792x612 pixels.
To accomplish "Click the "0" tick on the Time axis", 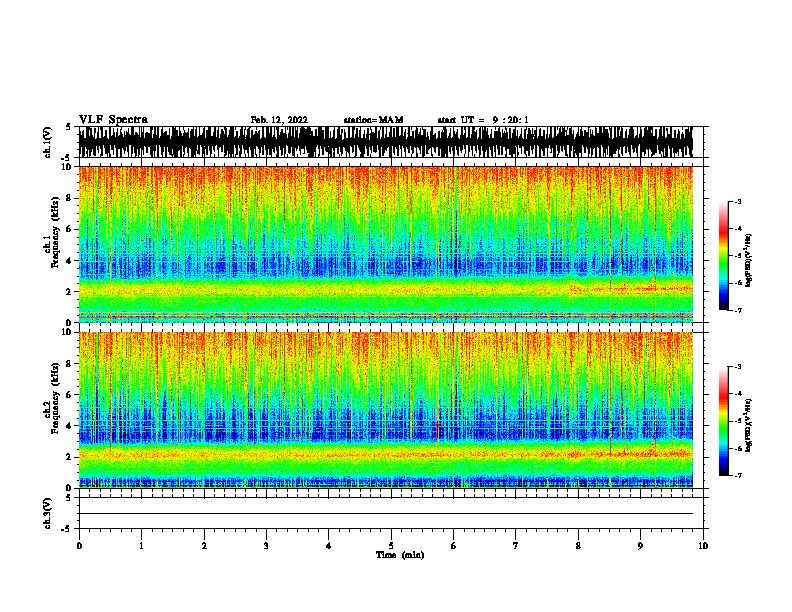I will pos(79,546).
